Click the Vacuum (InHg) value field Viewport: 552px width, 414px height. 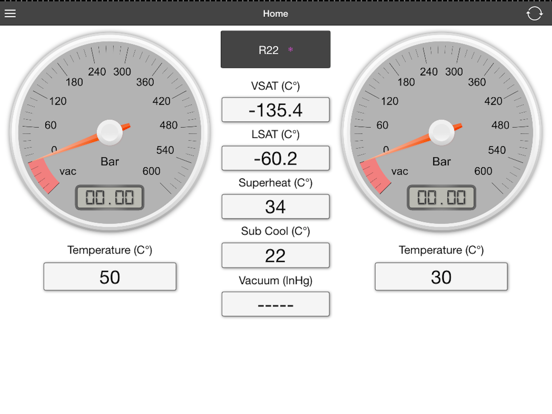coord(275,304)
